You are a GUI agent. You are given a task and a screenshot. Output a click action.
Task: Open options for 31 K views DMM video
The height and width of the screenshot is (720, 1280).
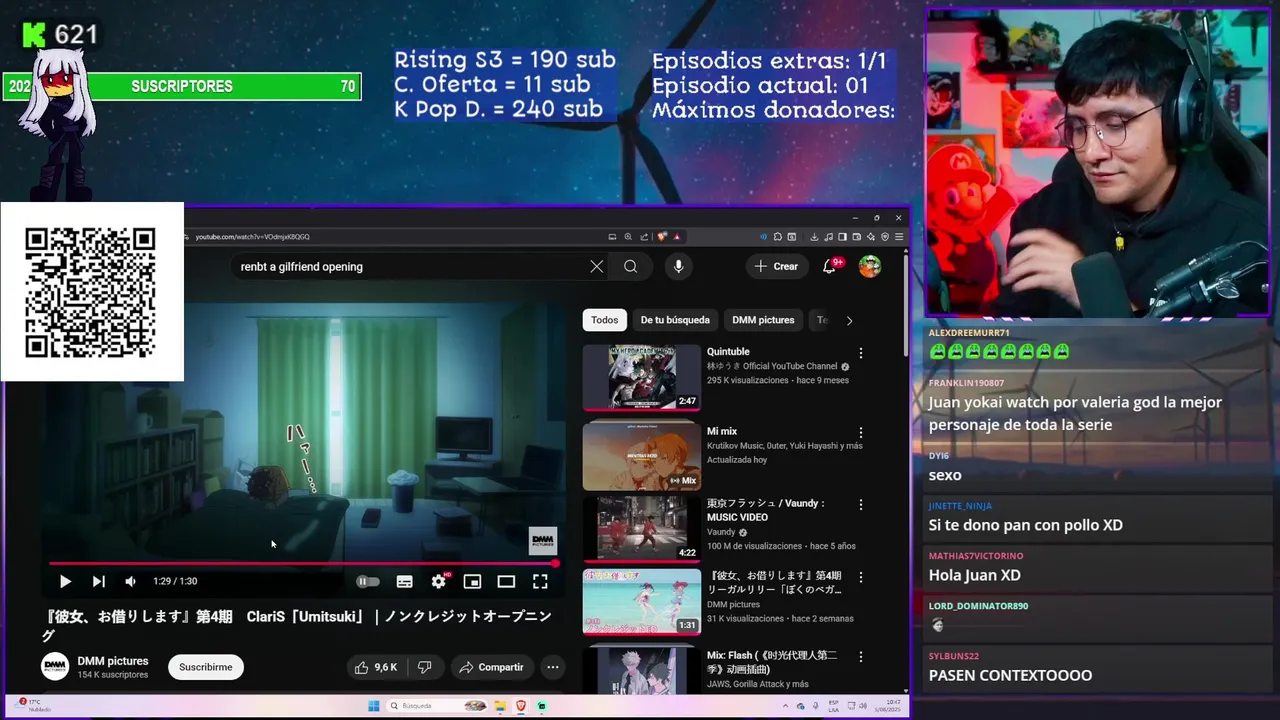(860, 577)
